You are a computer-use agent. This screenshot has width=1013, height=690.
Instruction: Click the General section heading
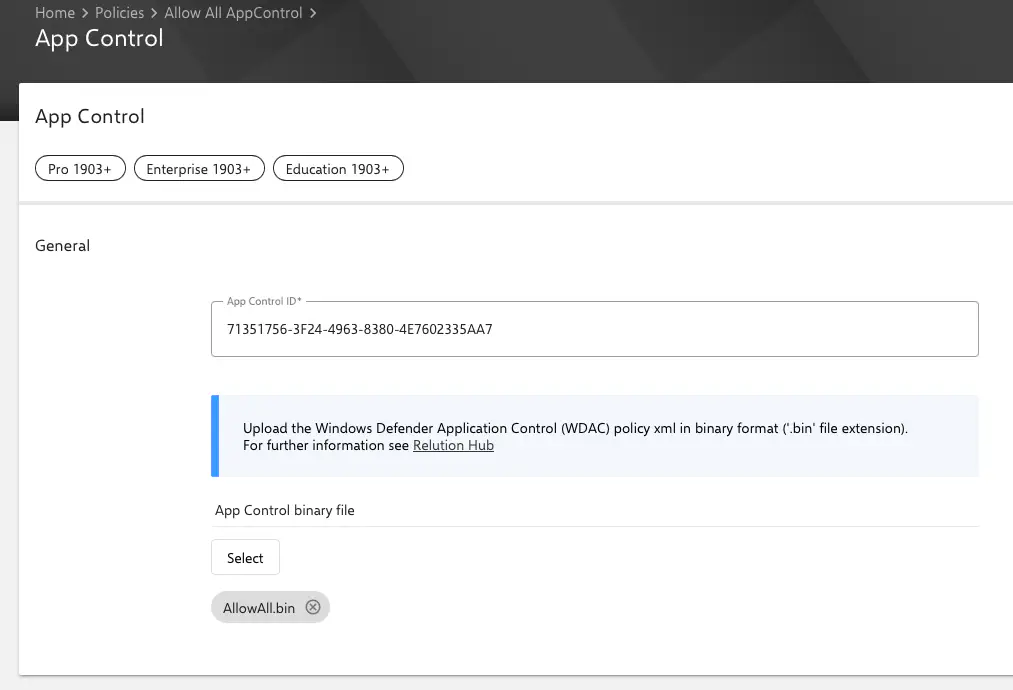point(62,245)
